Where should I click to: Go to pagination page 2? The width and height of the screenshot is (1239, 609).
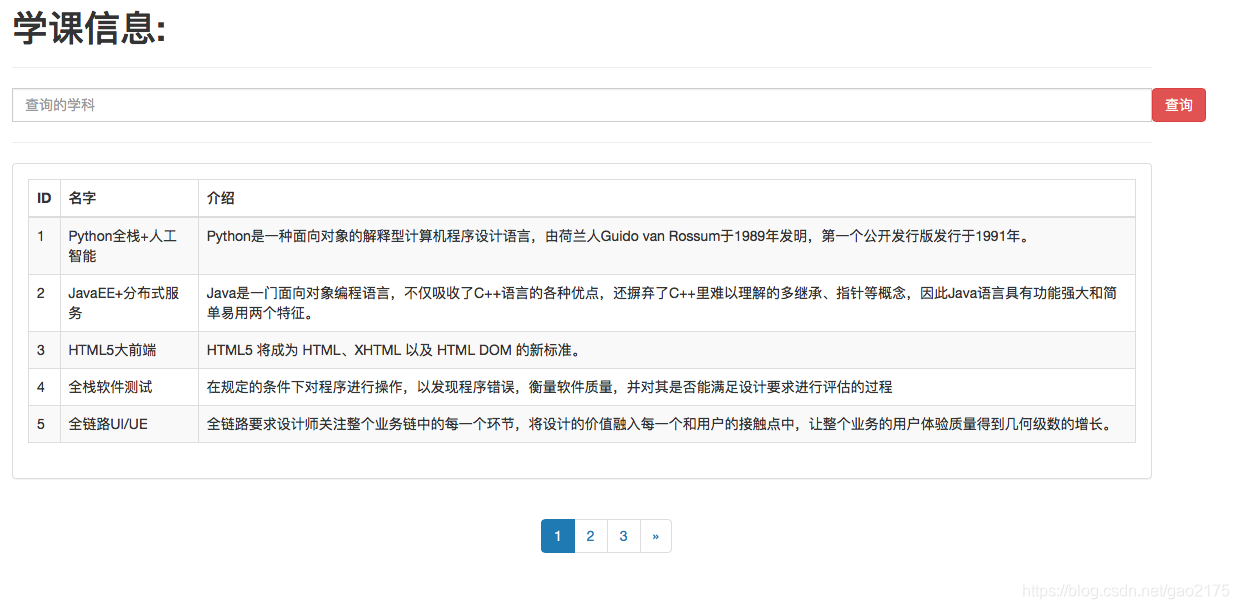point(591,536)
